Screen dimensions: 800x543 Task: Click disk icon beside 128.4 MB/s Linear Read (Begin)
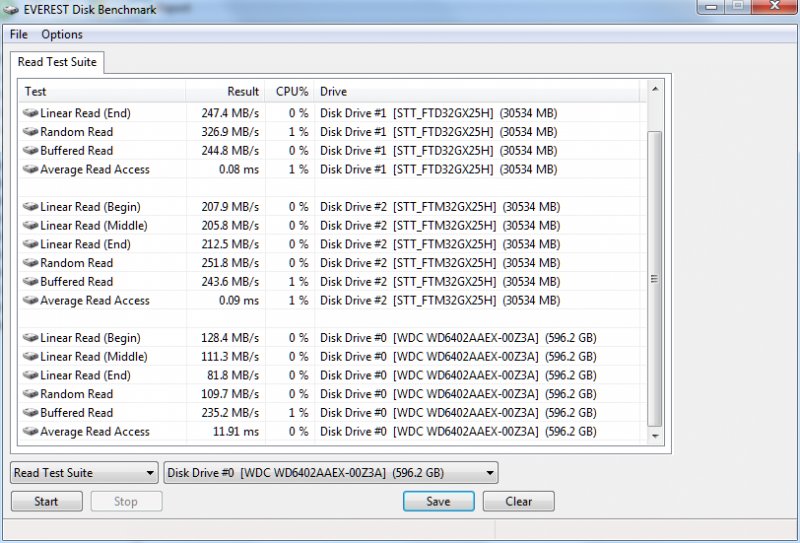31,337
